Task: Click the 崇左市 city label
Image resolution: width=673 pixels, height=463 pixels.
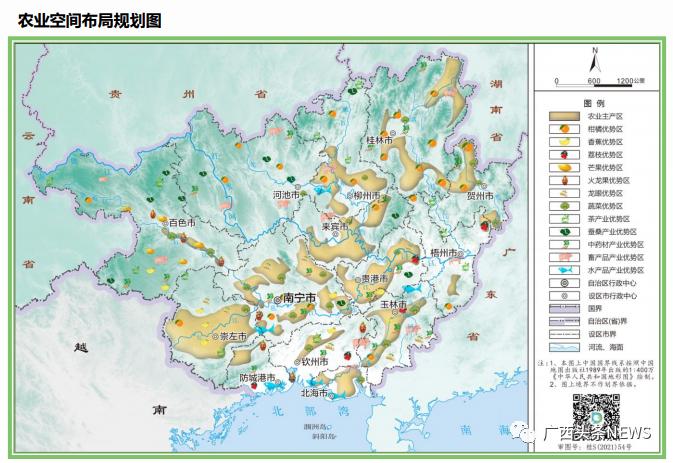Action: (x=233, y=337)
